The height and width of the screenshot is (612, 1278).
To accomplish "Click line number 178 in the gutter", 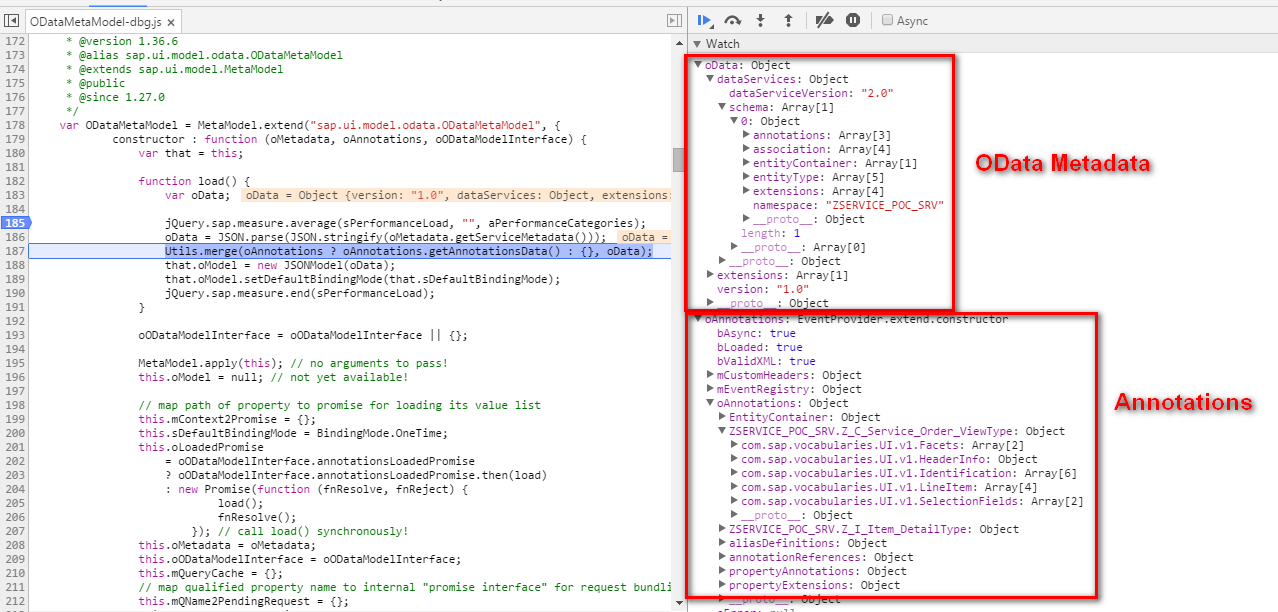I will point(13,125).
